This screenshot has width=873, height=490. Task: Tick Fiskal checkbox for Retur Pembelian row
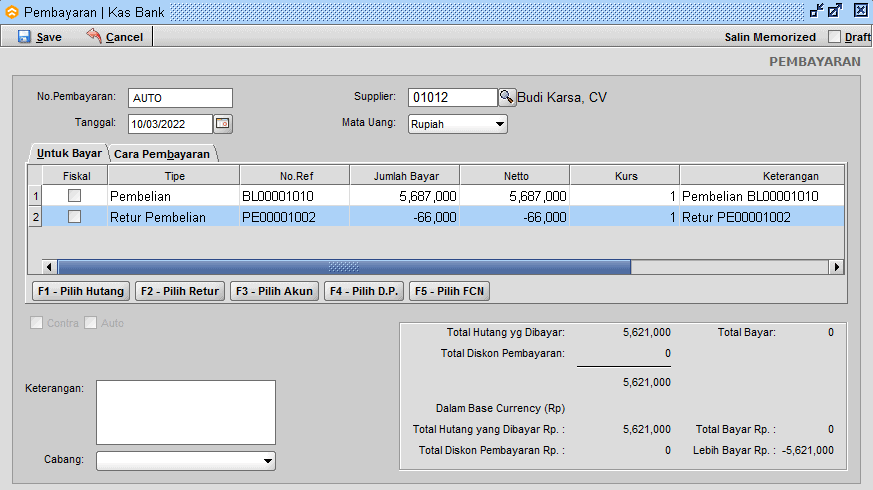[74, 217]
